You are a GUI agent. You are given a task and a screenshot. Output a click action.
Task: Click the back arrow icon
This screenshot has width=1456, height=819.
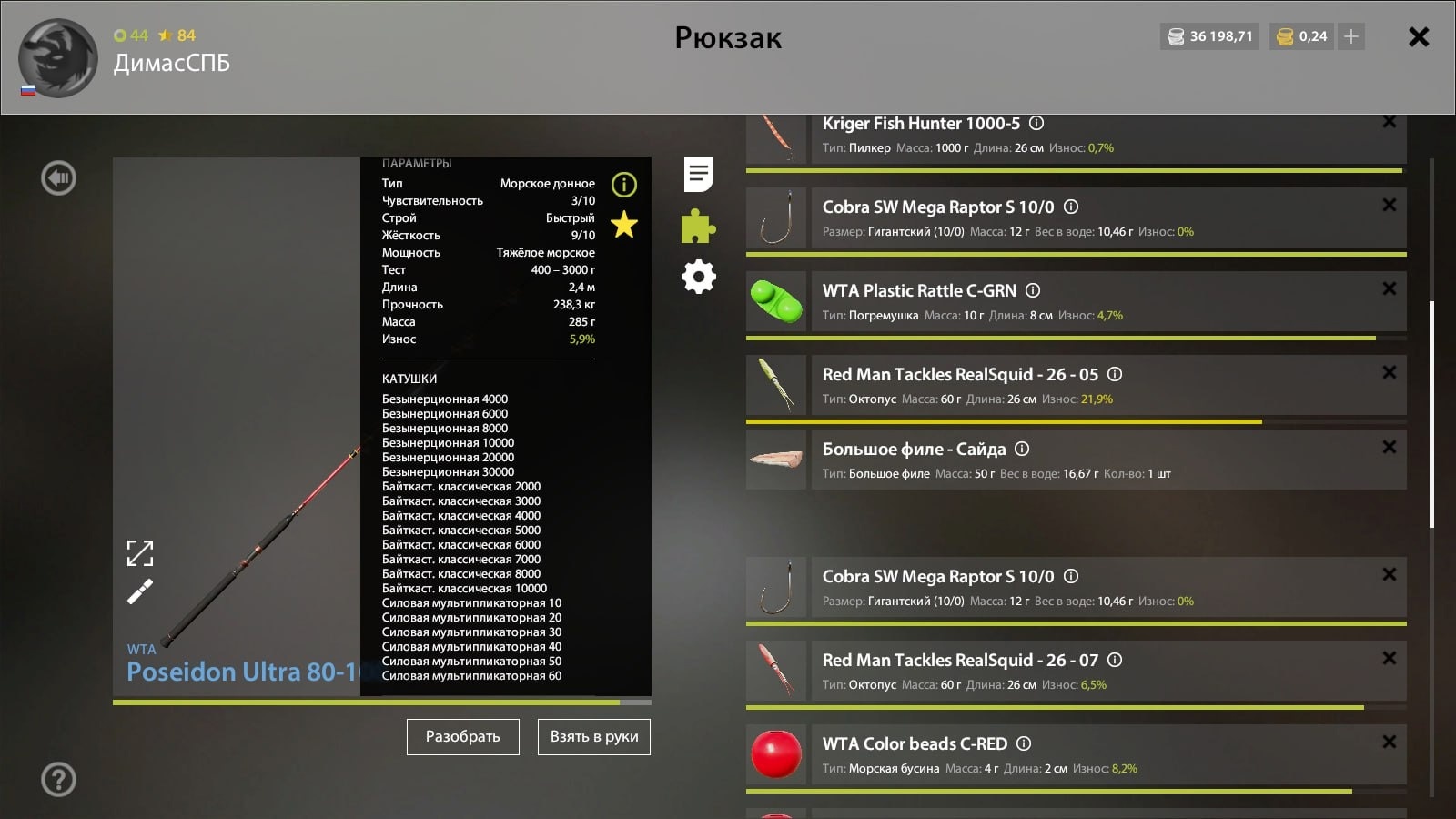tap(59, 177)
